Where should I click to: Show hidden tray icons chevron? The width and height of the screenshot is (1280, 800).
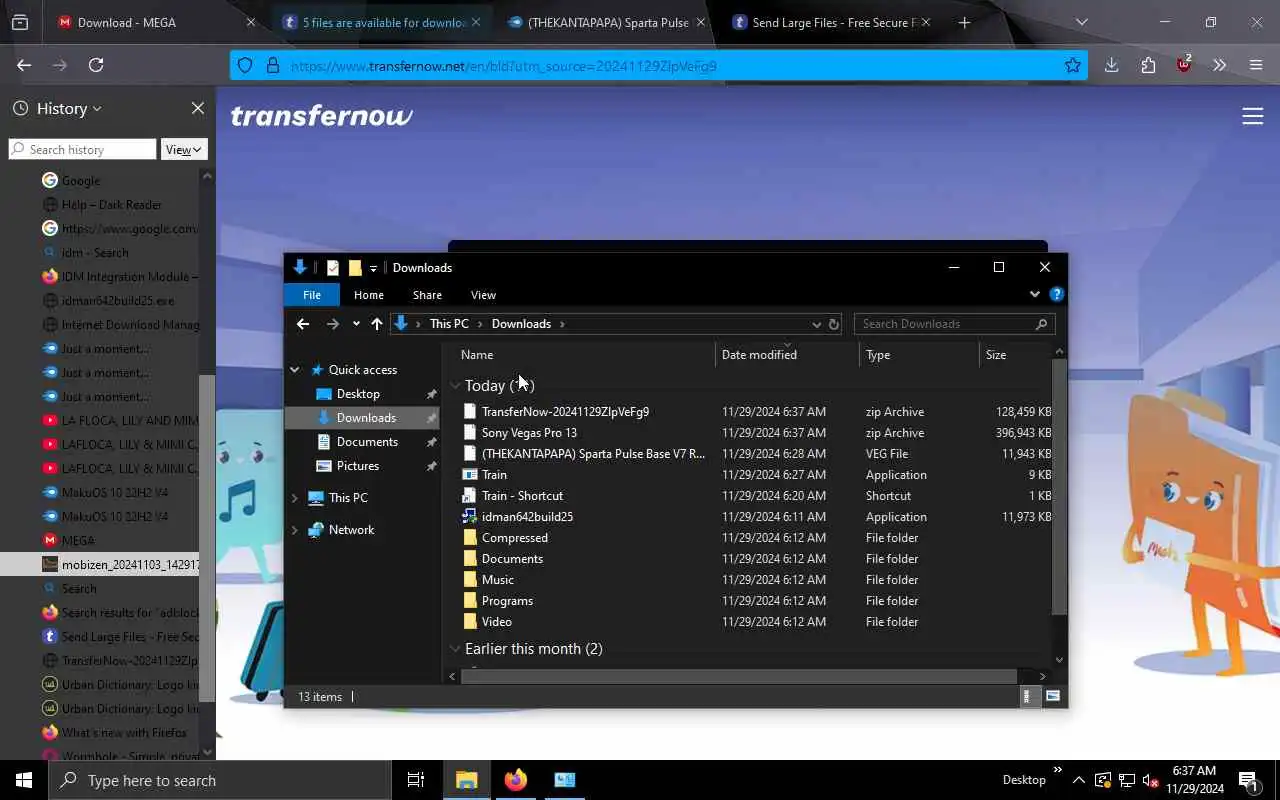pyautogui.click(x=1078, y=781)
